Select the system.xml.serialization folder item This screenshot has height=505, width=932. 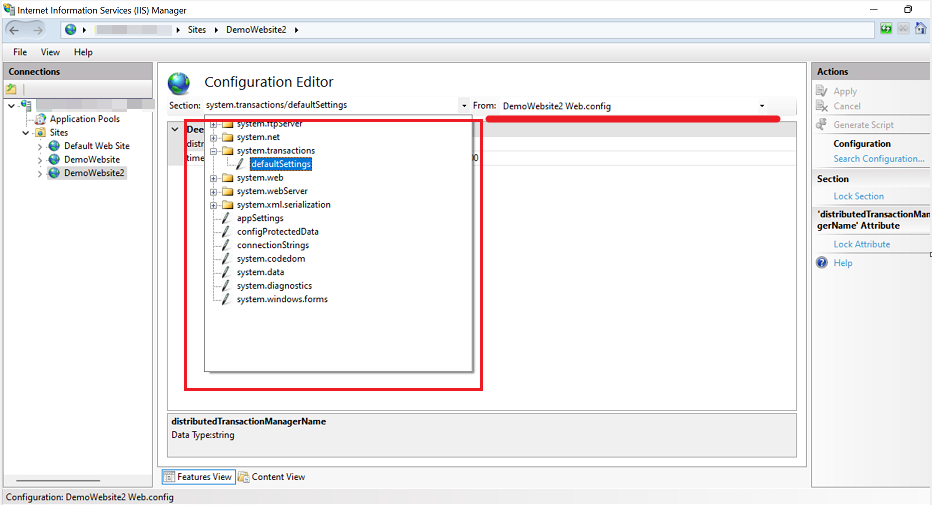click(284, 205)
